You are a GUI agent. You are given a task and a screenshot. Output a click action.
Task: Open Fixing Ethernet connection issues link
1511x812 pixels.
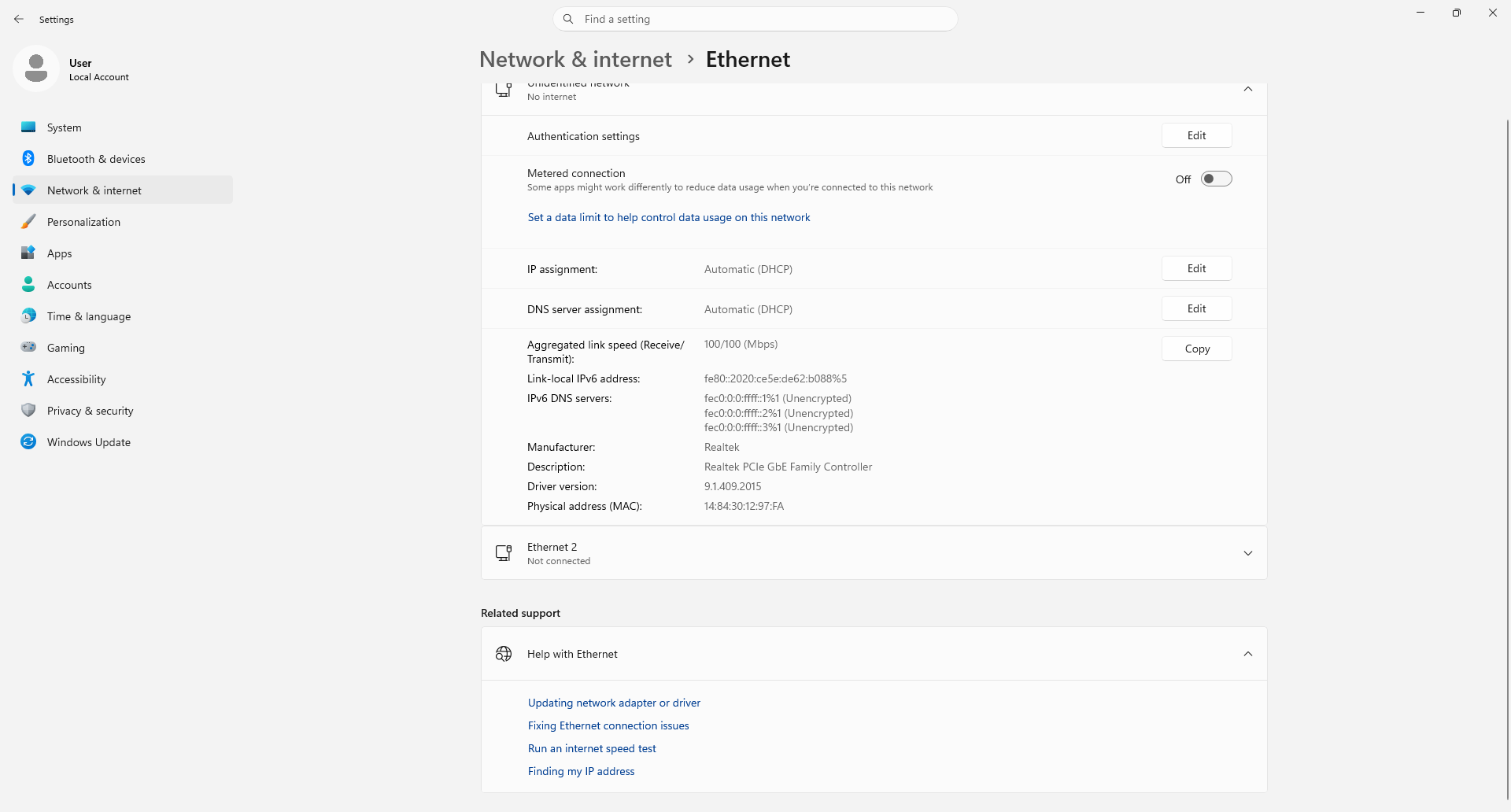608,725
